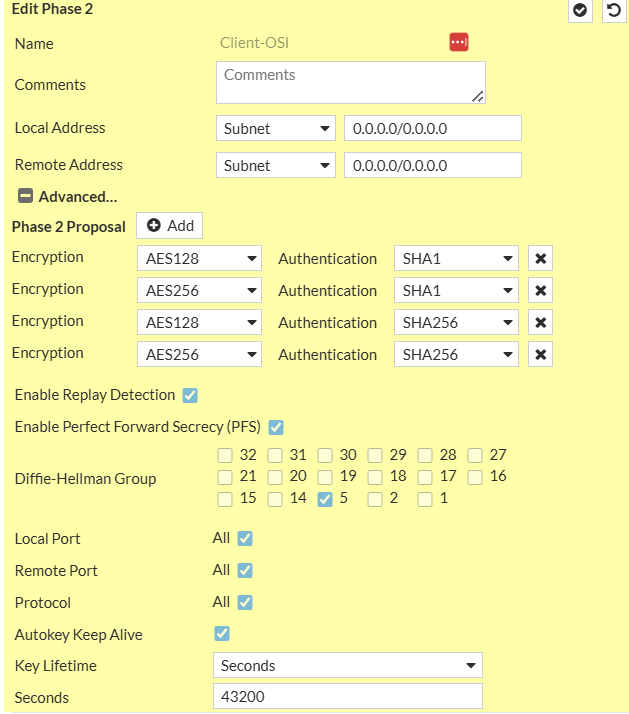Open Authentication dropdown in third proposal row
Screen dimensions: 629x714
click(x=456, y=322)
